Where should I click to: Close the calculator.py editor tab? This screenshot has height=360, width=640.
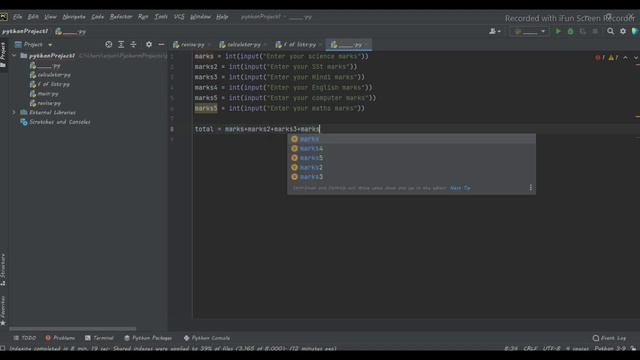tap(265, 44)
